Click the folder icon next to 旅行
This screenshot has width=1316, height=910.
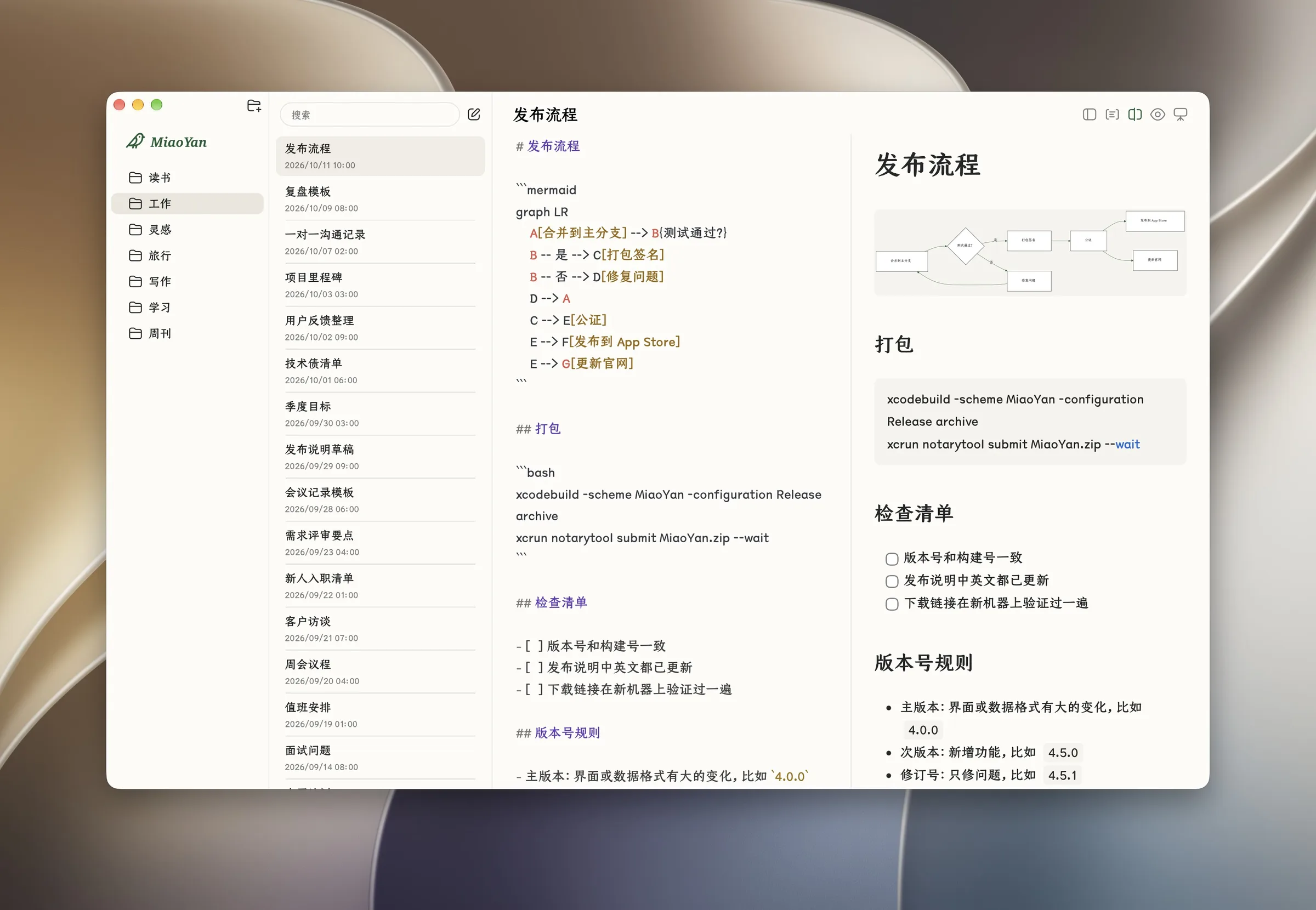135,255
